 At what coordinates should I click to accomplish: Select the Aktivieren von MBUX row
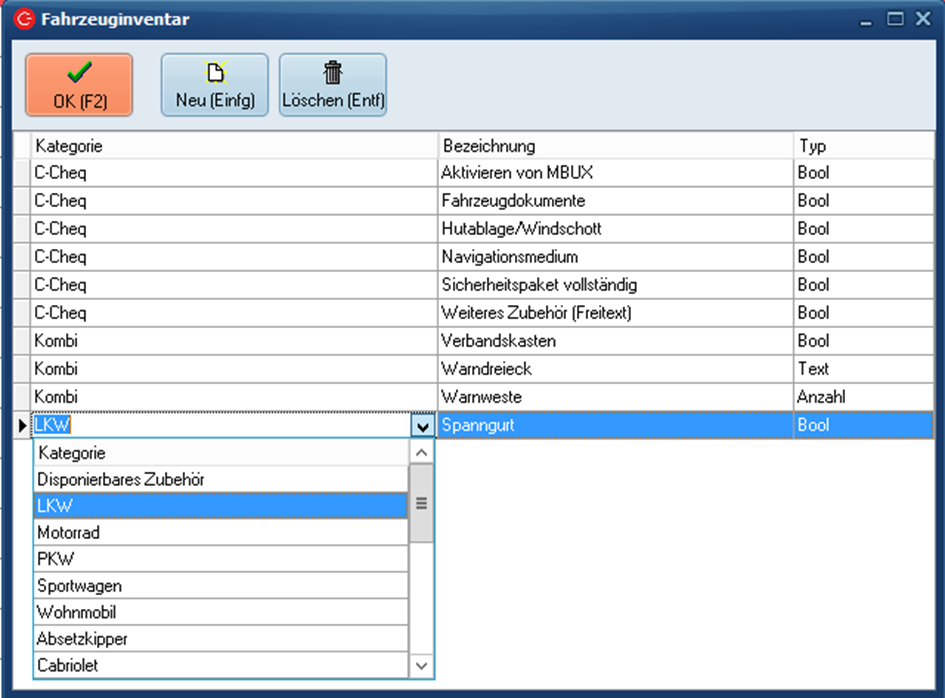pos(615,173)
